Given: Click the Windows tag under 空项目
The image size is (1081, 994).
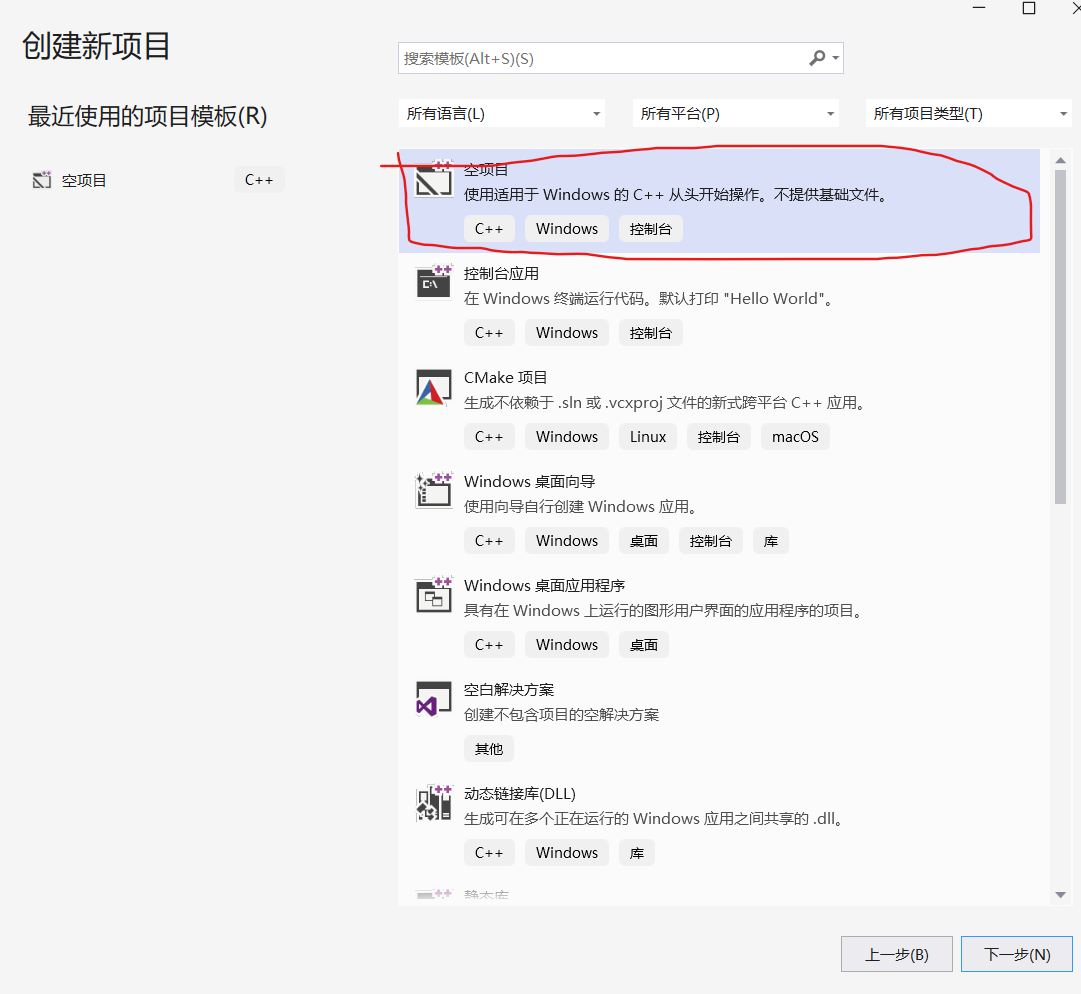Looking at the screenshot, I should coord(567,229).
